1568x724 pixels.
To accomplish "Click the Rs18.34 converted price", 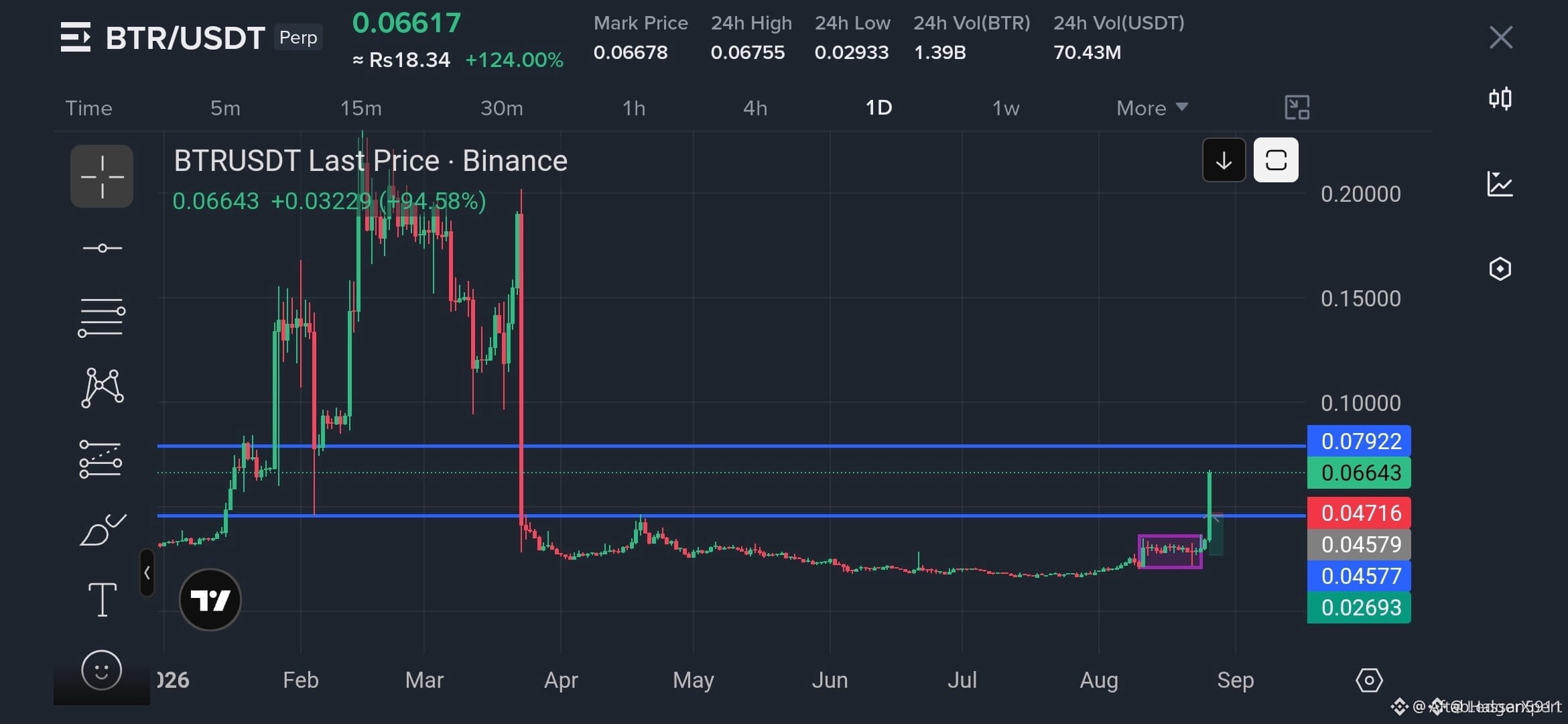I will [401, 60].
